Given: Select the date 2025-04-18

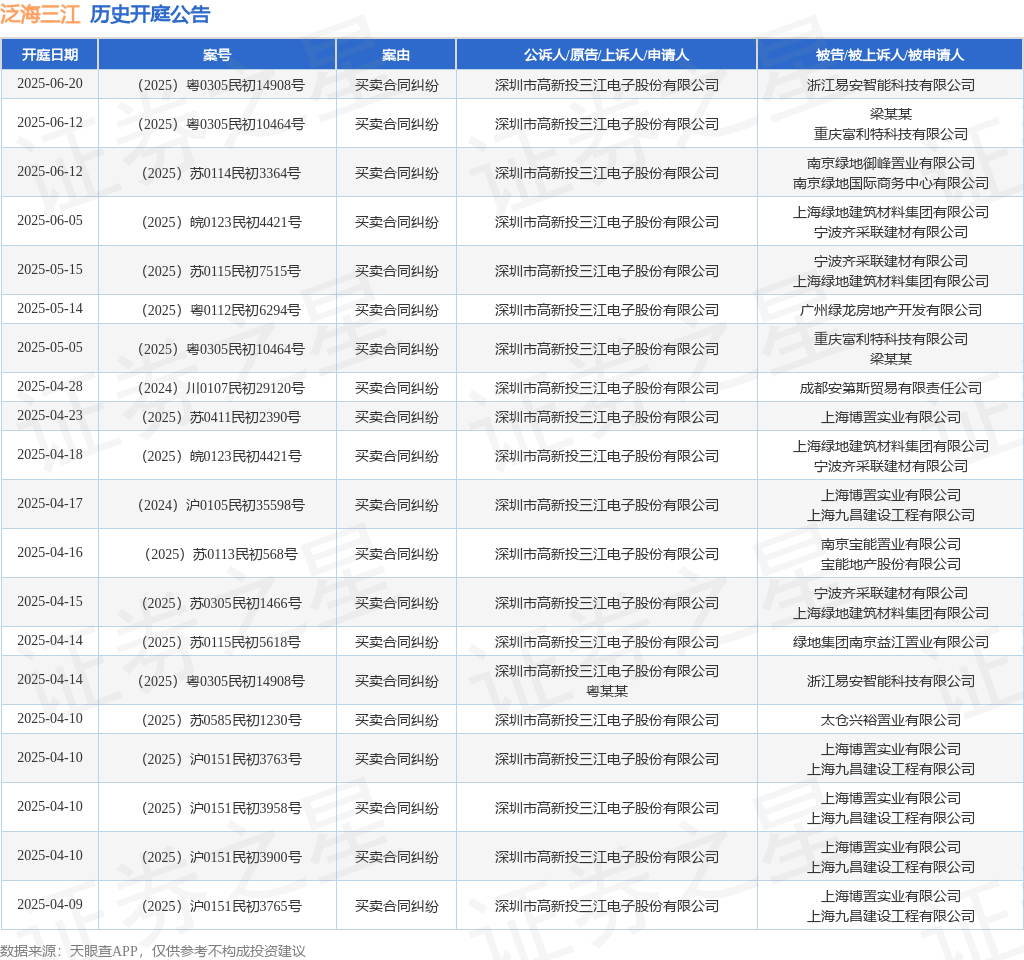Looking at the screenshot, I should click(50, 455).
